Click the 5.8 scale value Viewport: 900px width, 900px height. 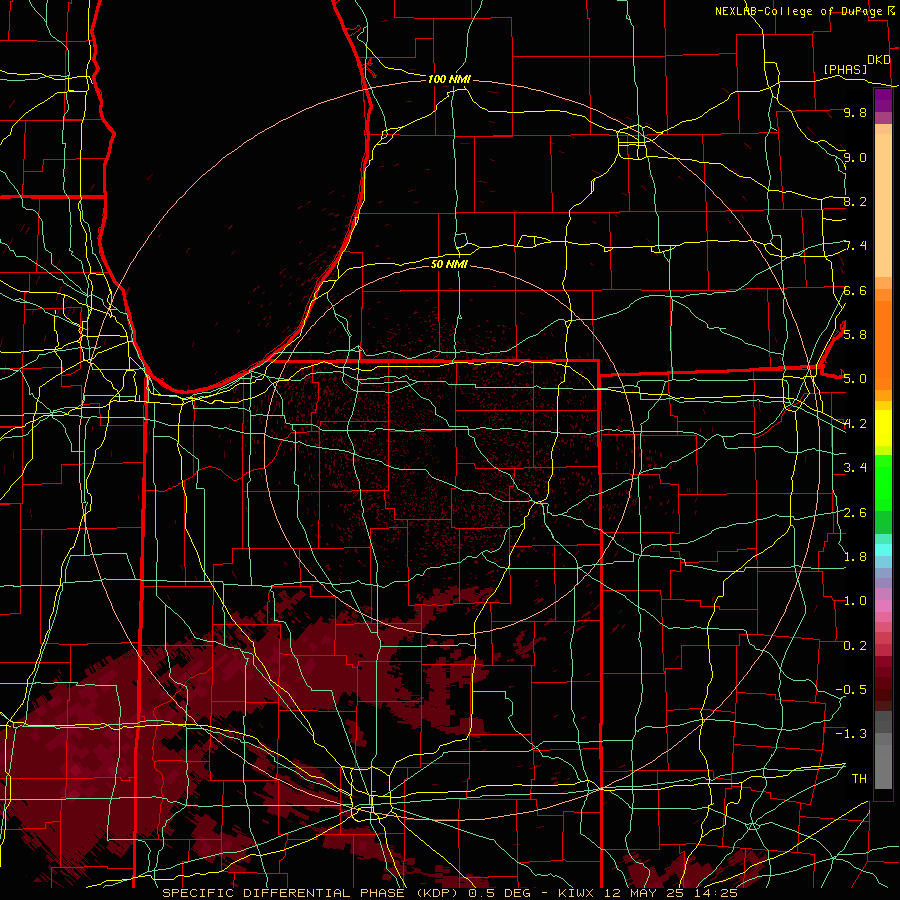tap(855, 335)
